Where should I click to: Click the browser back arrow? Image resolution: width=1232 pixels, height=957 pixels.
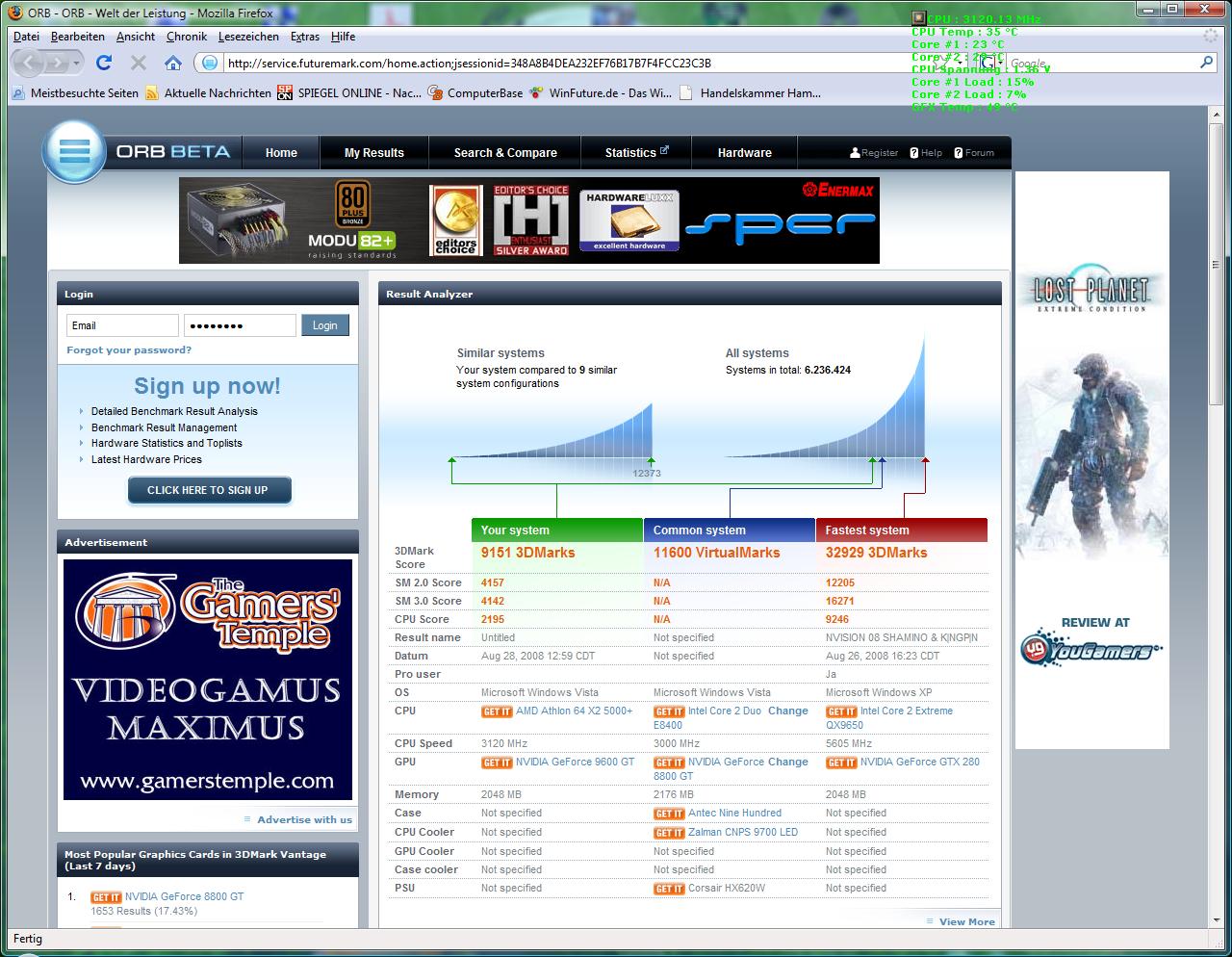click(30, 63)
